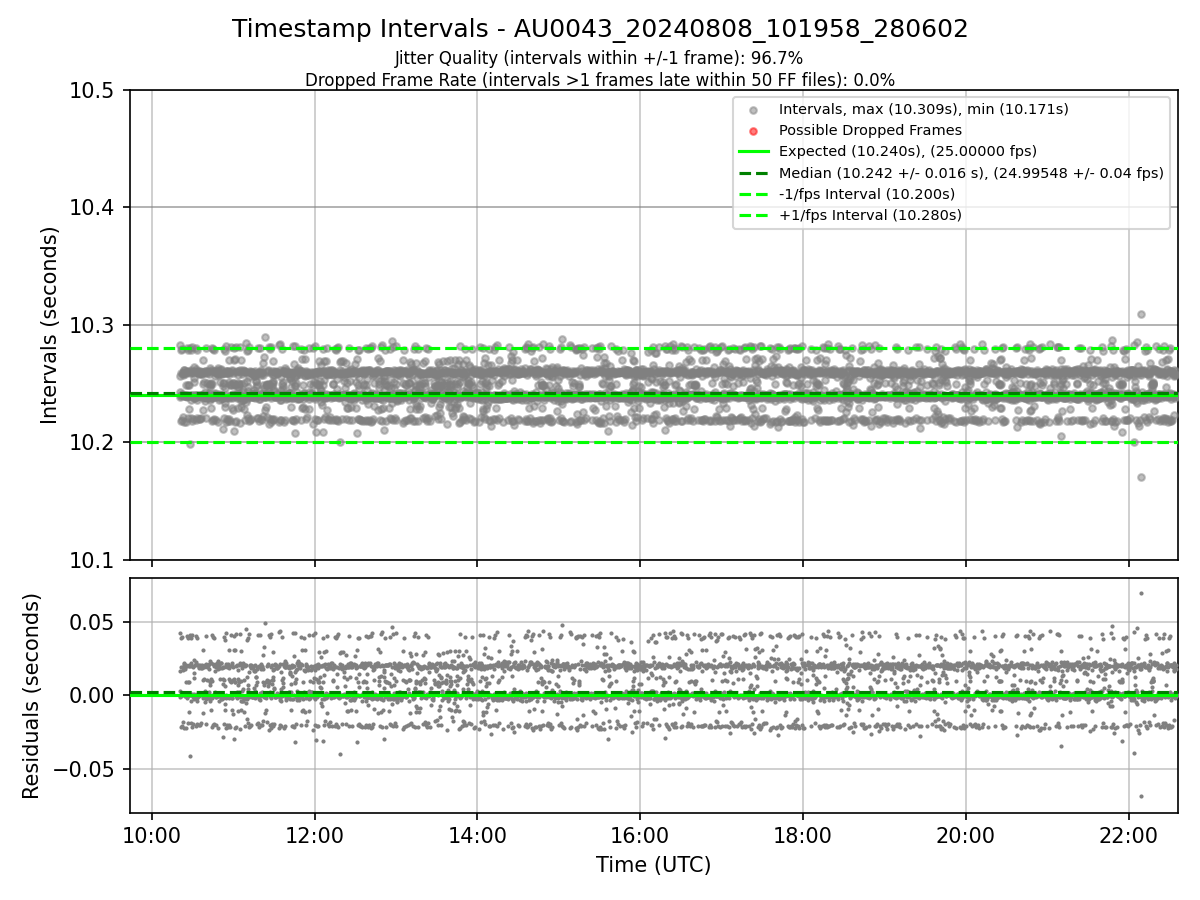Click the 18:00 time tick label
The height and width of the screenshot is (900, 1200).
coord(803,834)
